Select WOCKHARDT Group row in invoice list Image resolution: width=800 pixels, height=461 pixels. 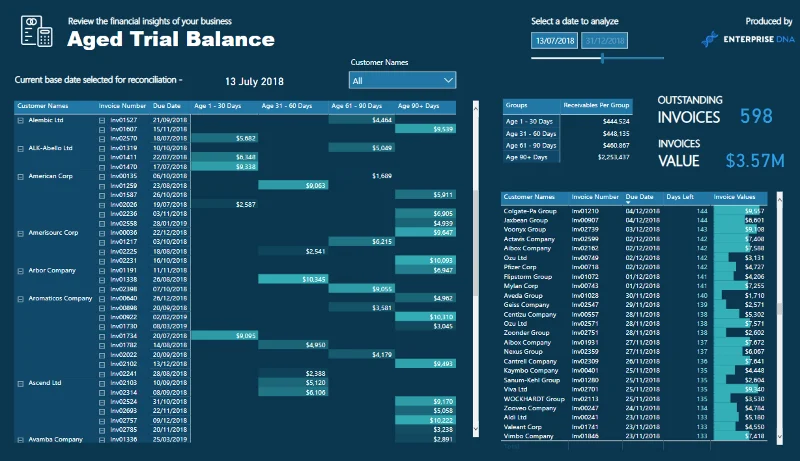[634, 399]
